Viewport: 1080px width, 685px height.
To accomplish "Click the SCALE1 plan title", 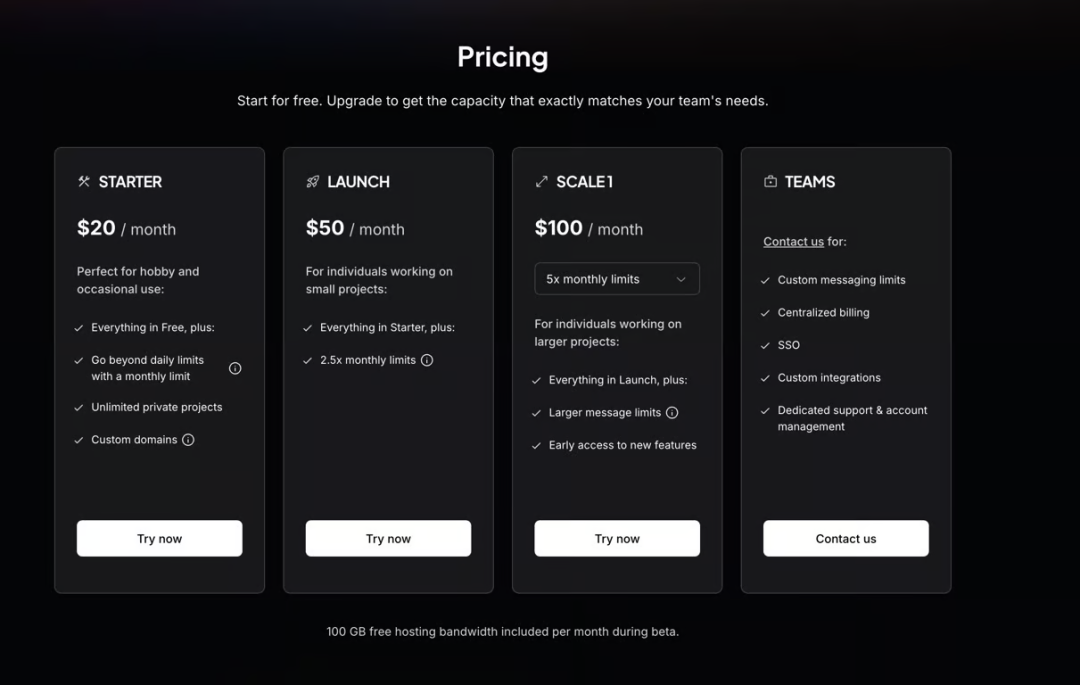I will point(584,182).
